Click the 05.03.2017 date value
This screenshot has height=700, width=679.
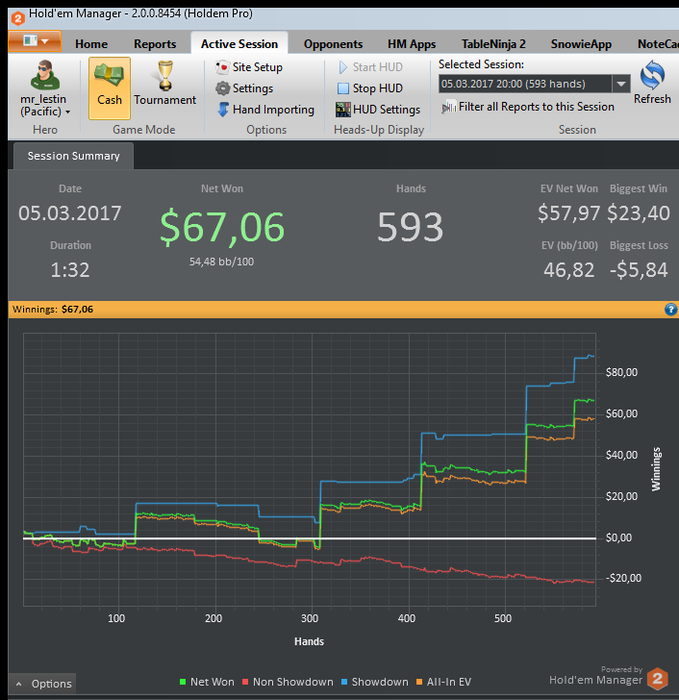pos(70,213)
